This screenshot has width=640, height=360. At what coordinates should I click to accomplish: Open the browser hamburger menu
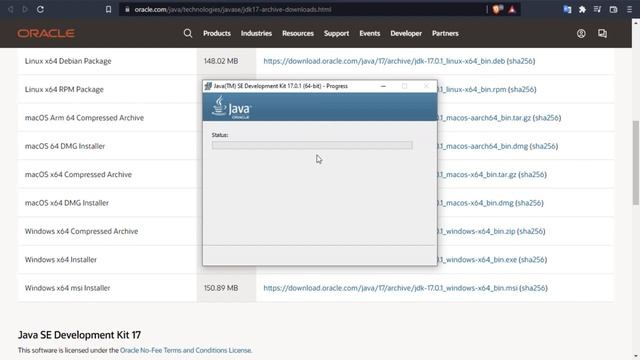[x=629, y=9]
